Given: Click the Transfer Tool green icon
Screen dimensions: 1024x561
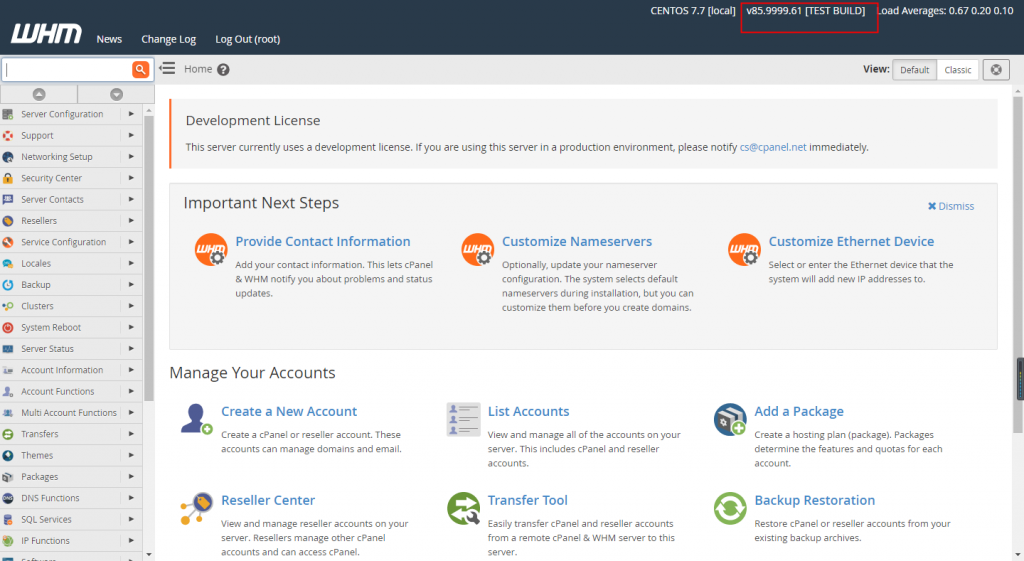Looking at the screenshot, I should coord(464,508).
